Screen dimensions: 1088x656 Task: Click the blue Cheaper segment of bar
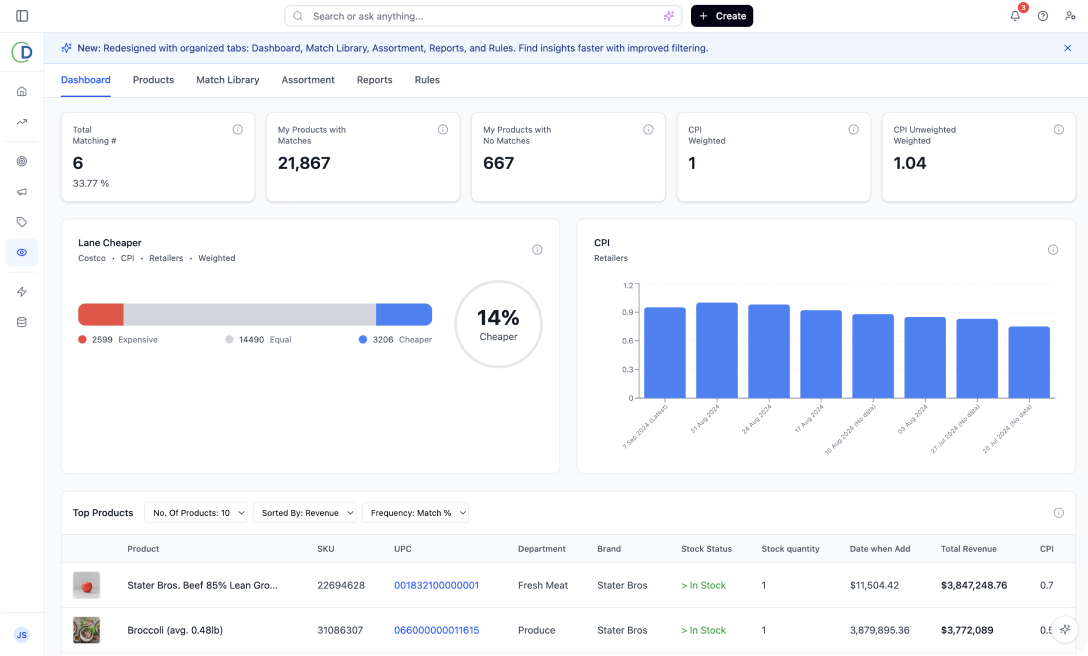(403, 315)
